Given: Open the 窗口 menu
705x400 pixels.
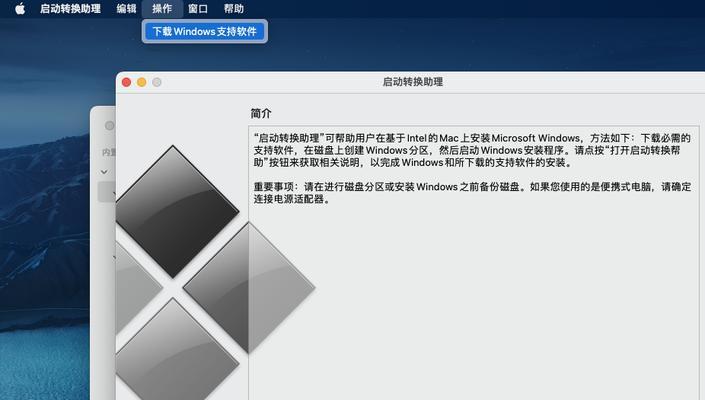Looking at the screenshot, I should pos(198,9).
